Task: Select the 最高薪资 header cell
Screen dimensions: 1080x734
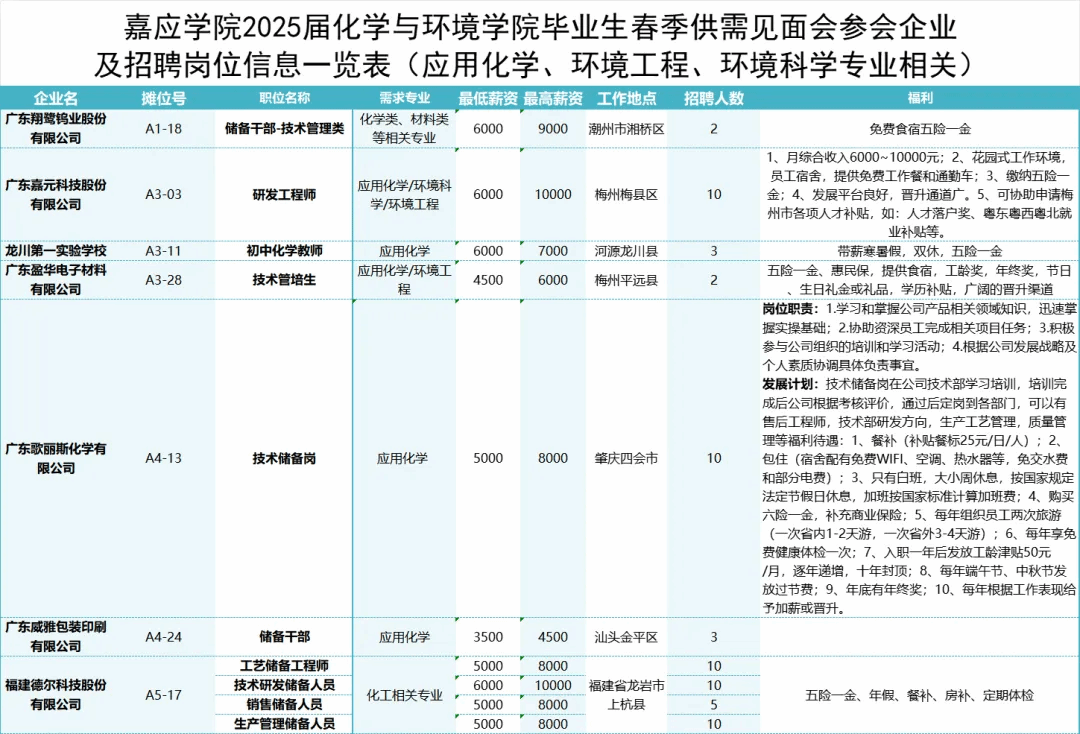Action: click(x=553, y=99)
